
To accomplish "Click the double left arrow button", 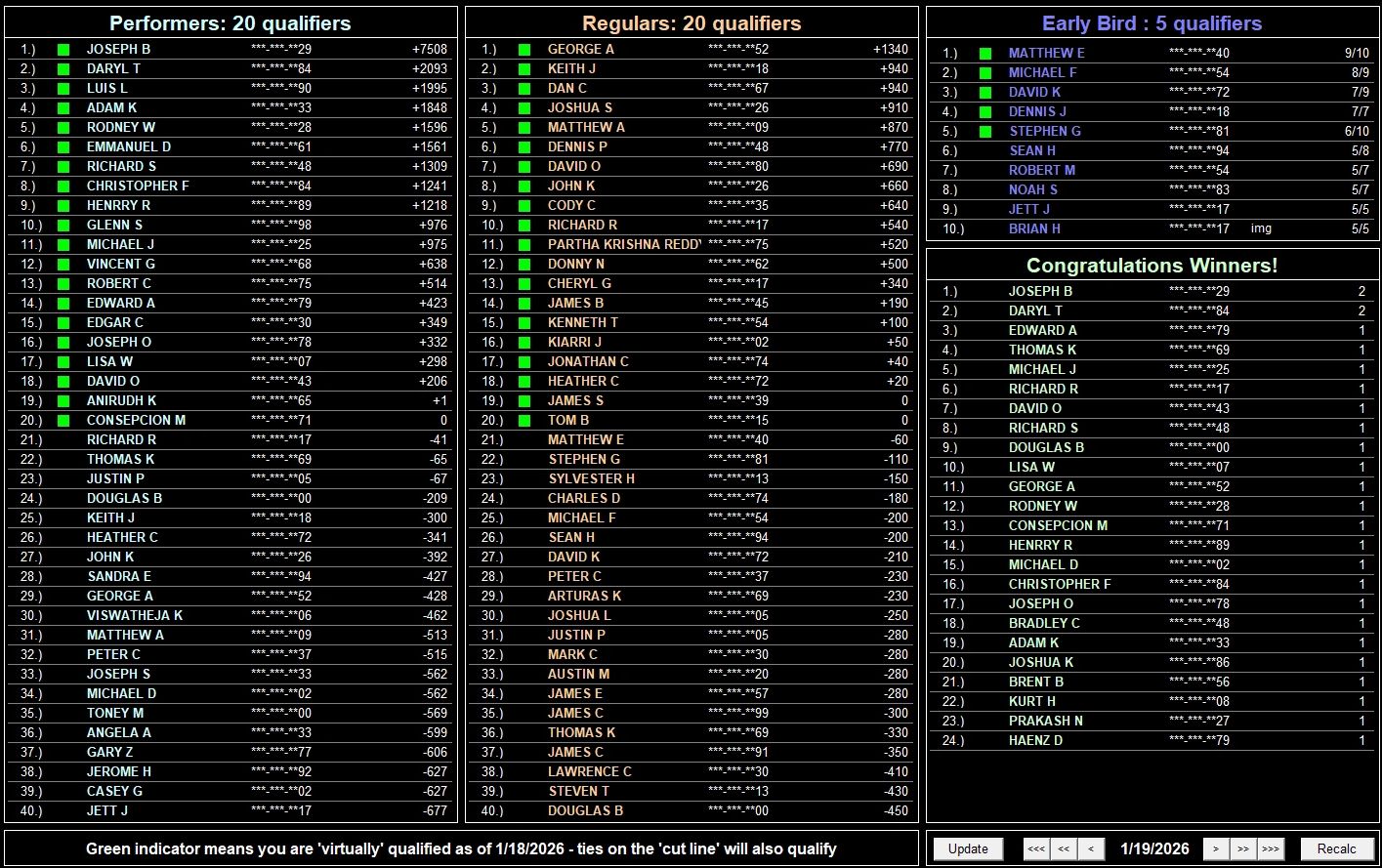I will click(x=1065, y=848).
